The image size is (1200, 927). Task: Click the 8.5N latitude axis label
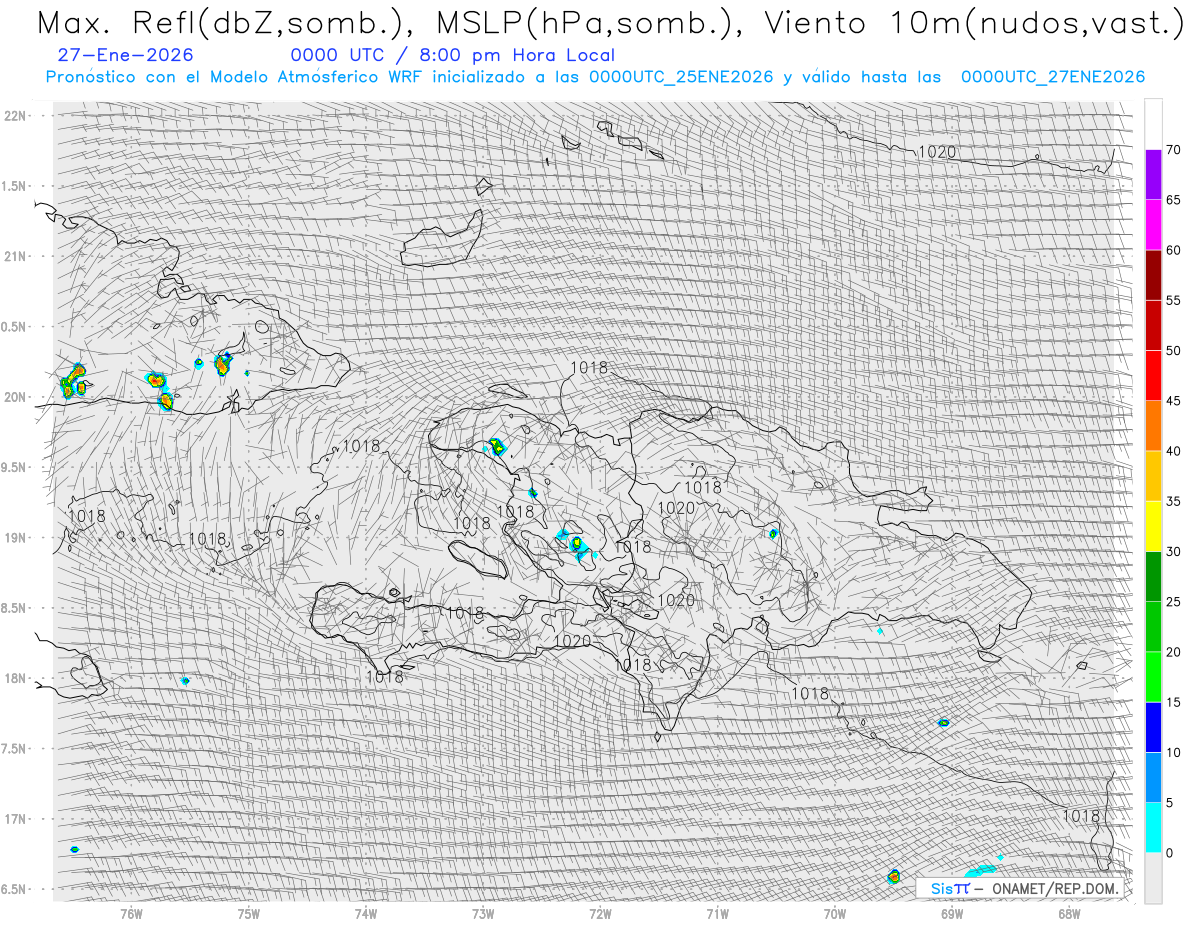click(x=14, y=608)
